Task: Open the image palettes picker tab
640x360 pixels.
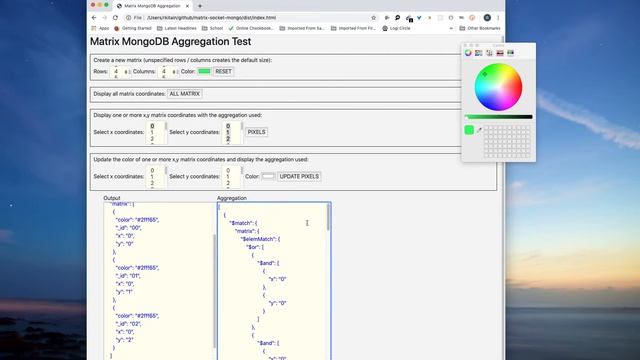Action: point(500,53)
